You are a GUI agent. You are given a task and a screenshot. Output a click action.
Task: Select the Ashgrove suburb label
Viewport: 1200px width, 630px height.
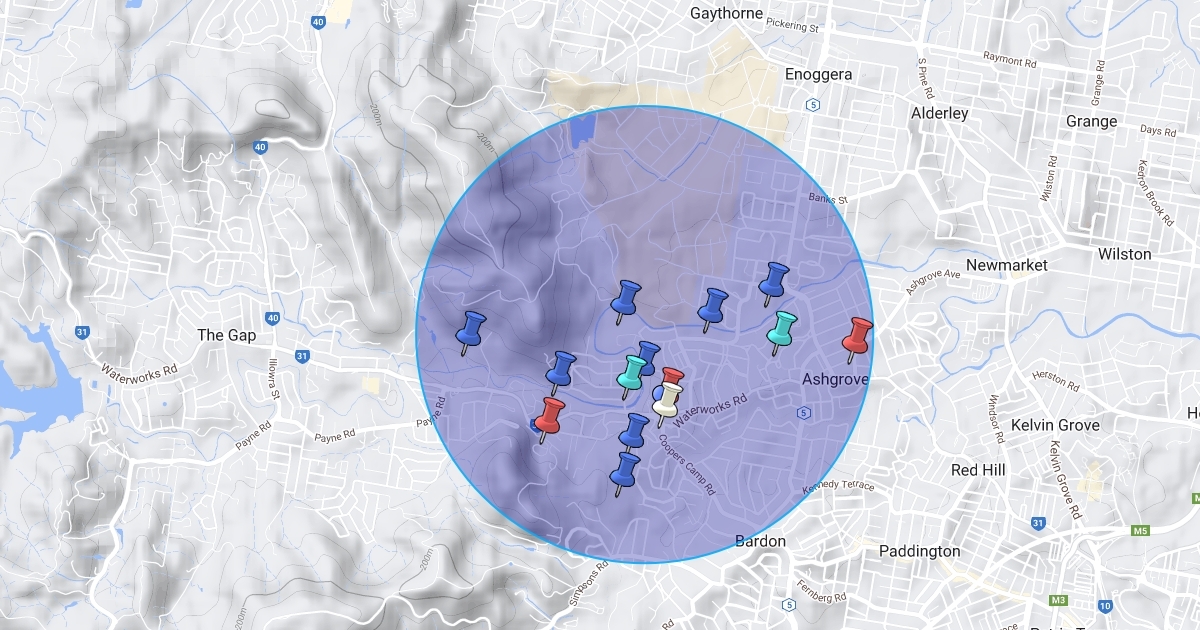click(x=835, y=379)
